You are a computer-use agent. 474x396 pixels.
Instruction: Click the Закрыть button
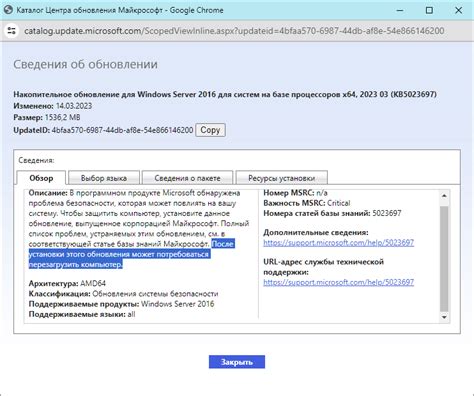pyautogui.click(x=237, y=362)
